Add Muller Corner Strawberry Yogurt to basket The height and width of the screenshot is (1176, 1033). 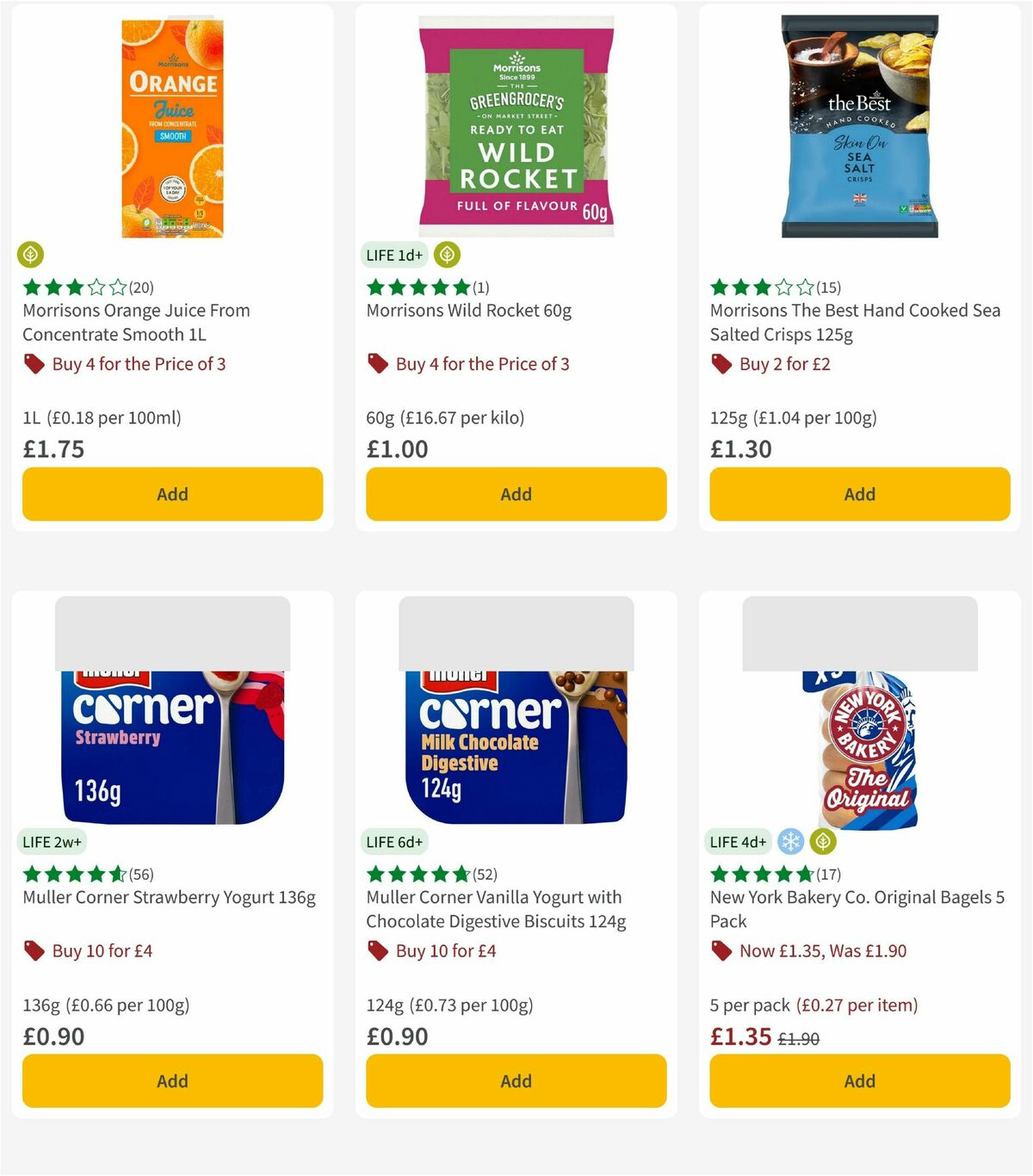click(x=172, y=1081)
